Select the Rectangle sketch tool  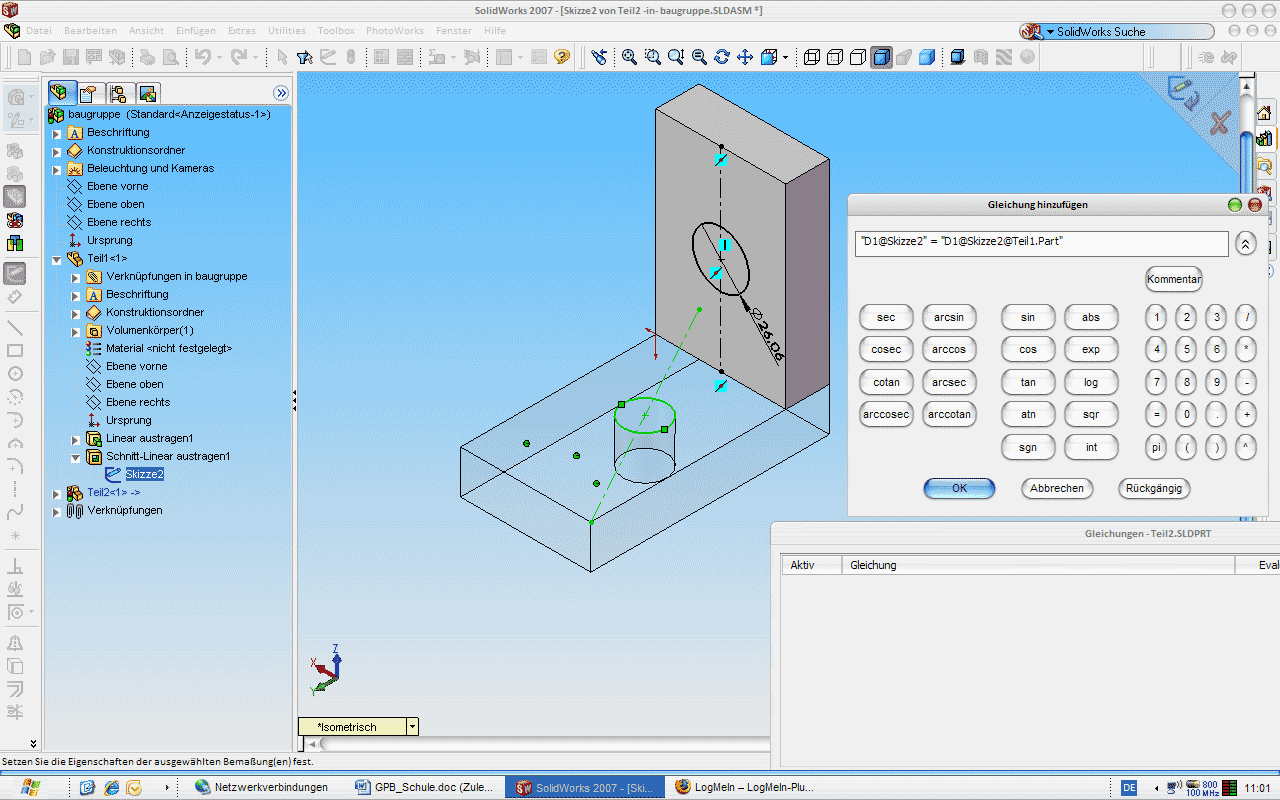[15, 350]
